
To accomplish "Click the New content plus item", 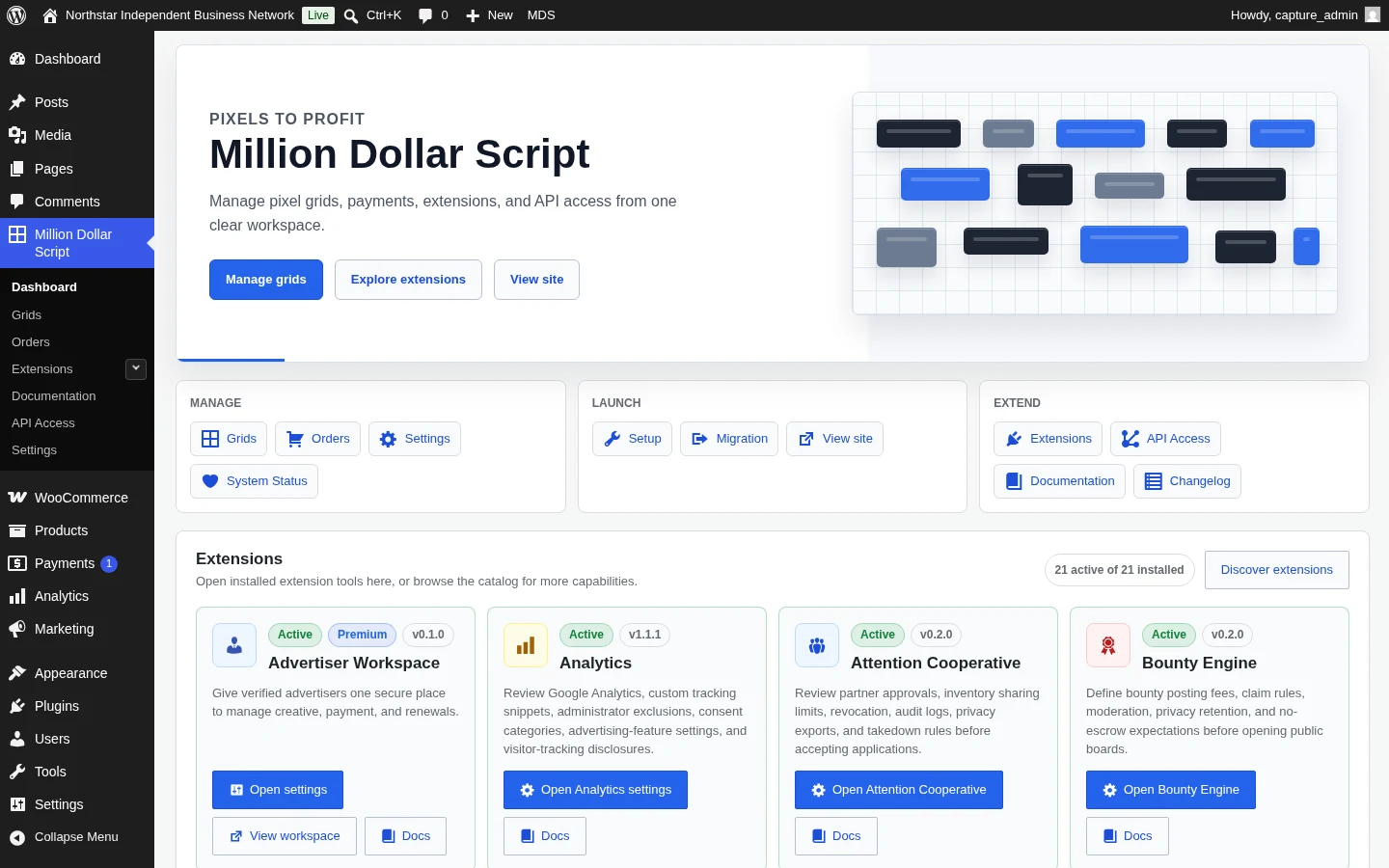I will tap(489, 15).
